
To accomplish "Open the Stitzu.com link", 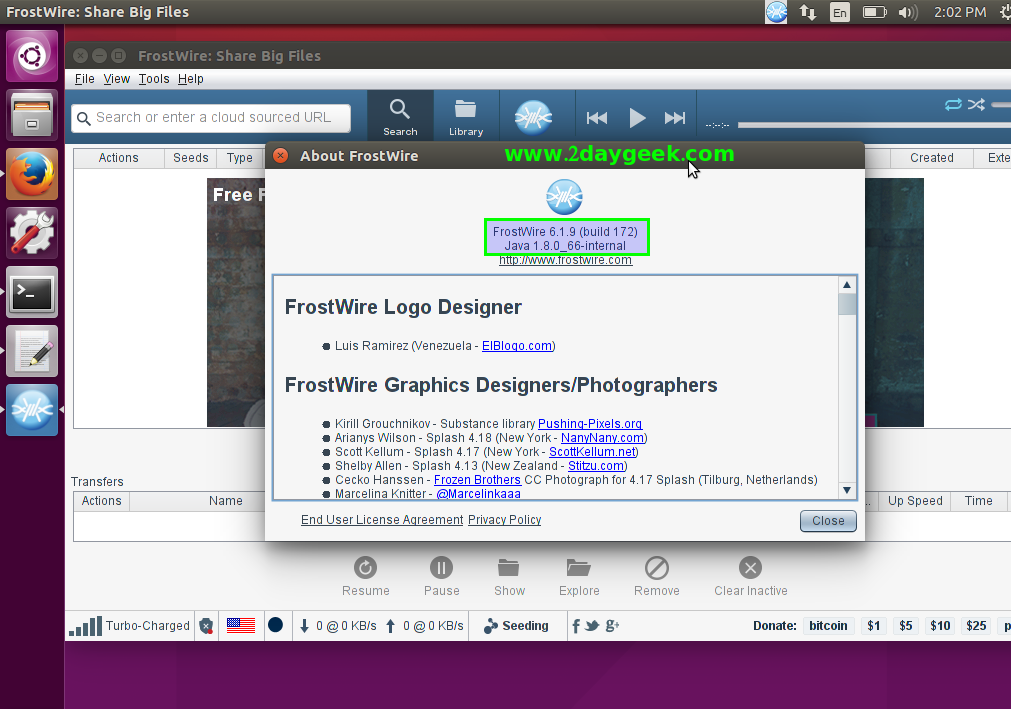I will coord(596,466).
